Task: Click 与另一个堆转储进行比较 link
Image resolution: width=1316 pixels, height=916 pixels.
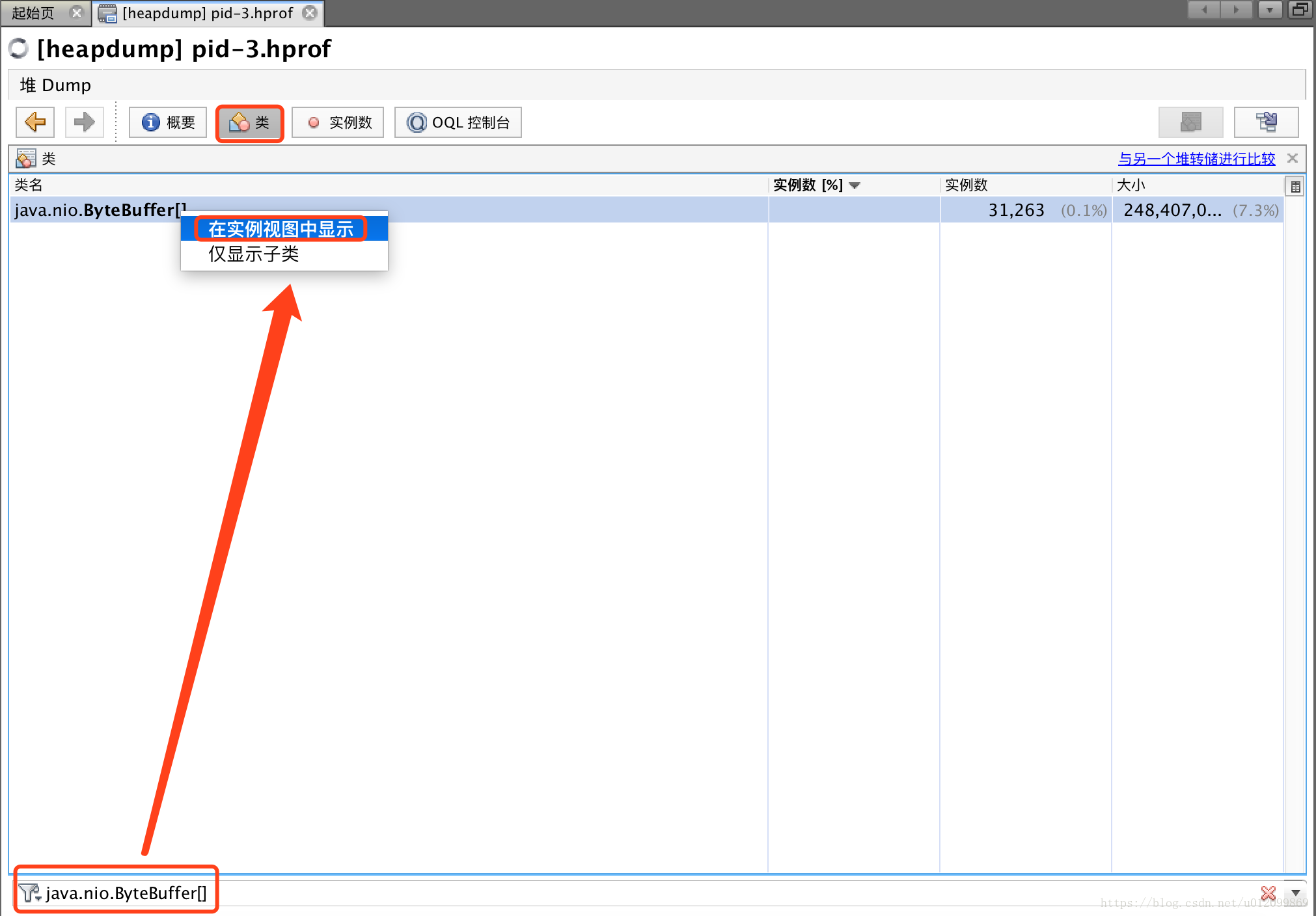Action: tap(1196, 159)
